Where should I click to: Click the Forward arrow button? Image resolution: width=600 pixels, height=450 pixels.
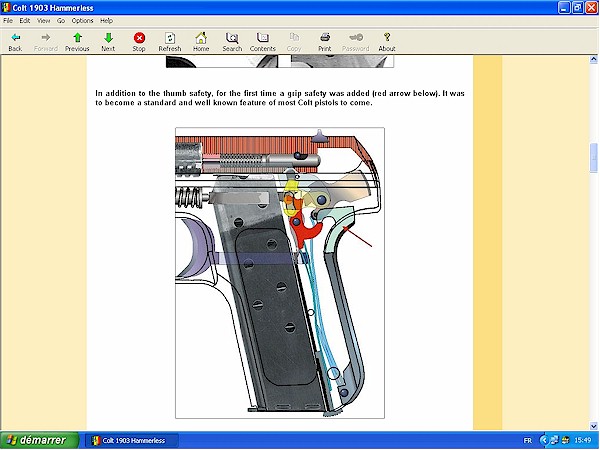click(x=46, y=42)
